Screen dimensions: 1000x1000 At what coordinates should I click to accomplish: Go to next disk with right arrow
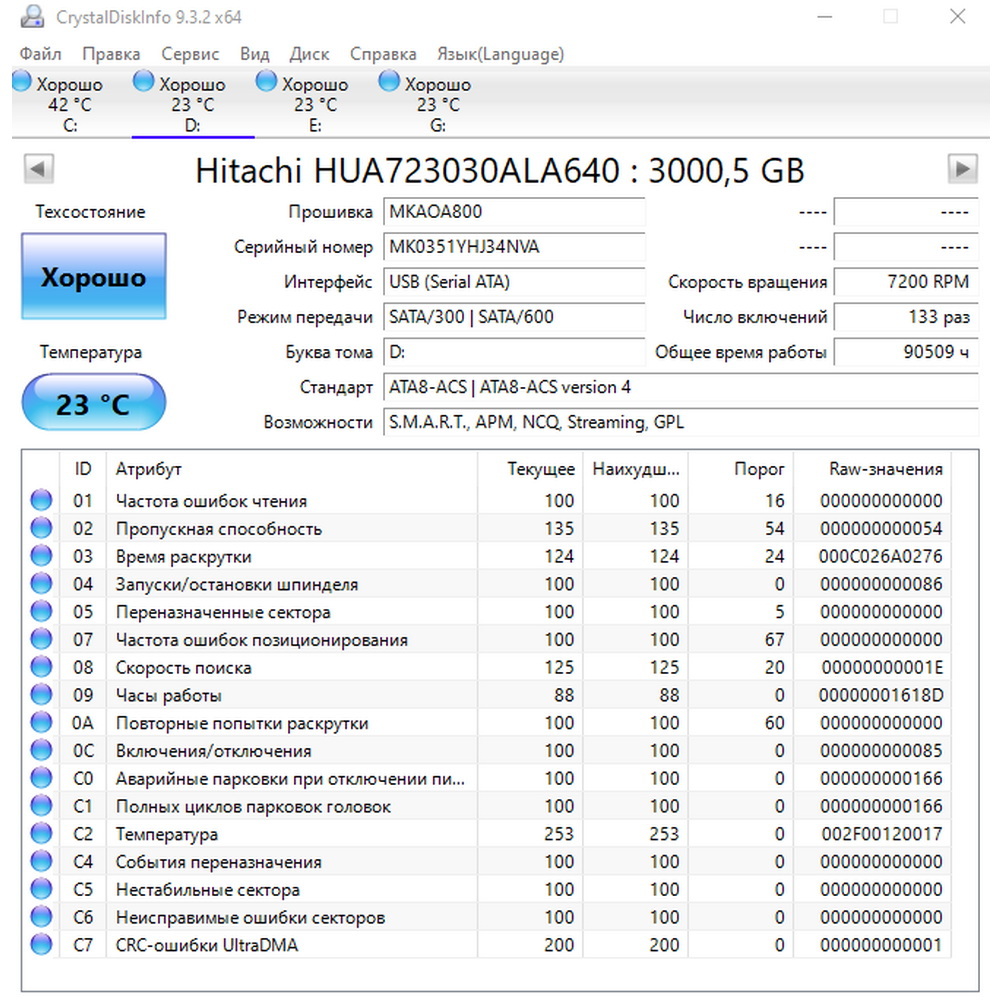pos(962,169)
